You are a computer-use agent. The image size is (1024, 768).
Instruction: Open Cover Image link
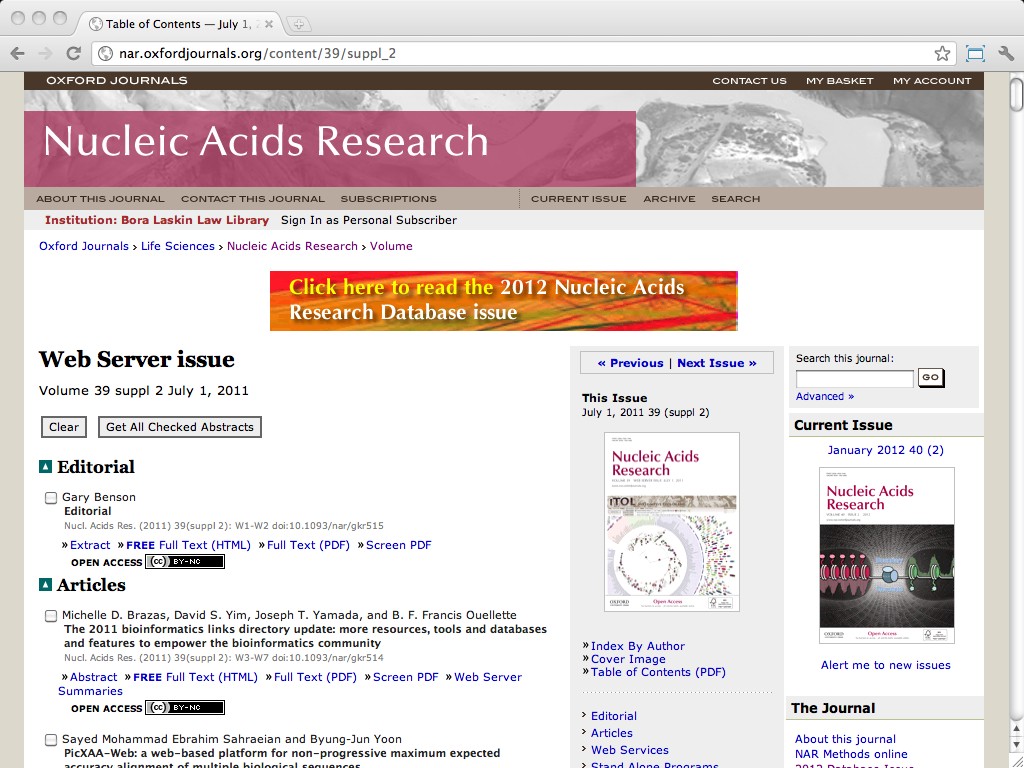pos(628,659)
